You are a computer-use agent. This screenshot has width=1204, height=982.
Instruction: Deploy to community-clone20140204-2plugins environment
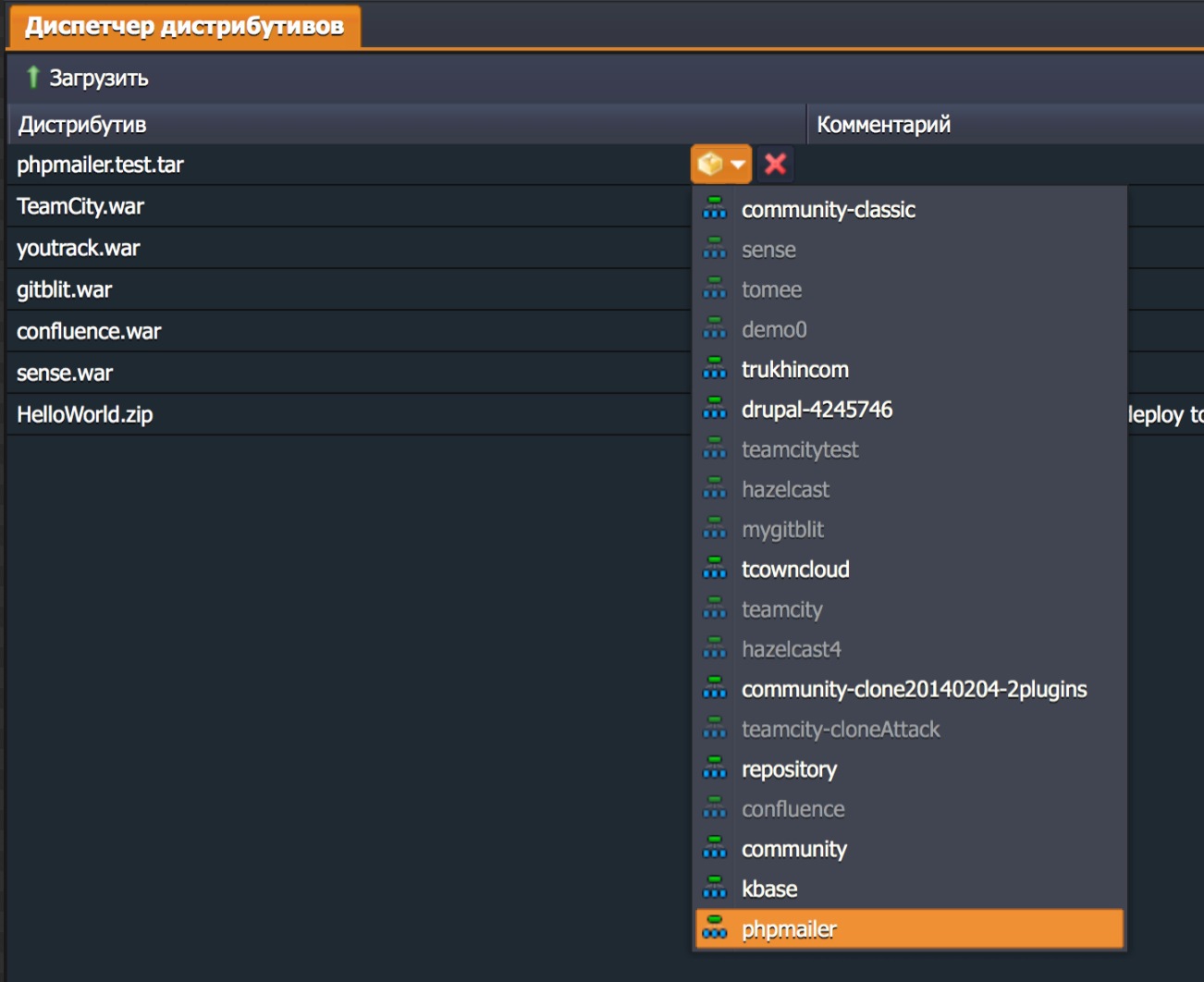coord(910,689)
